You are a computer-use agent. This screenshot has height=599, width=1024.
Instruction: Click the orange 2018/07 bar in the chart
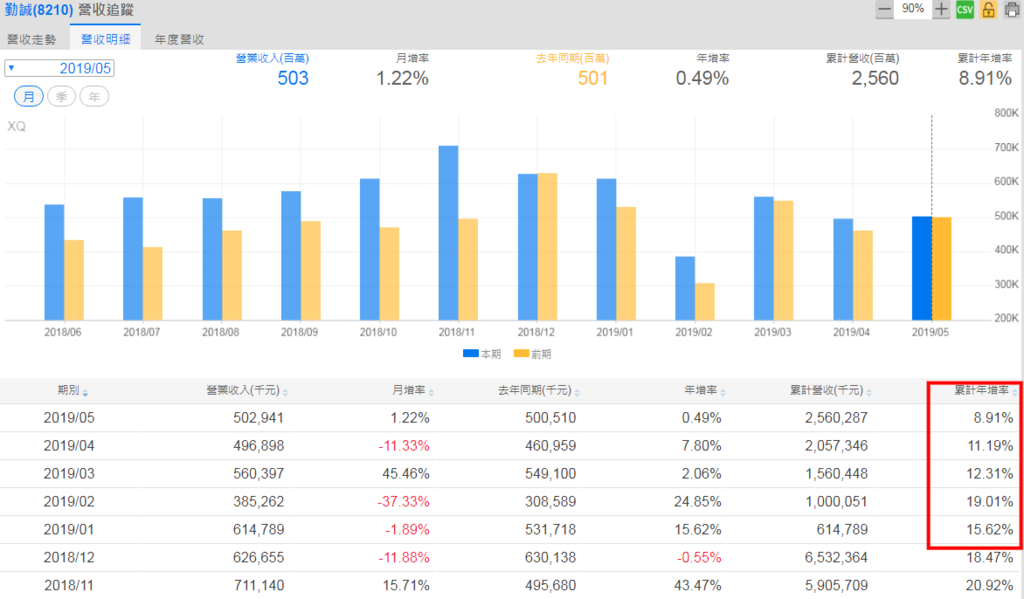[x=153, y=283]
